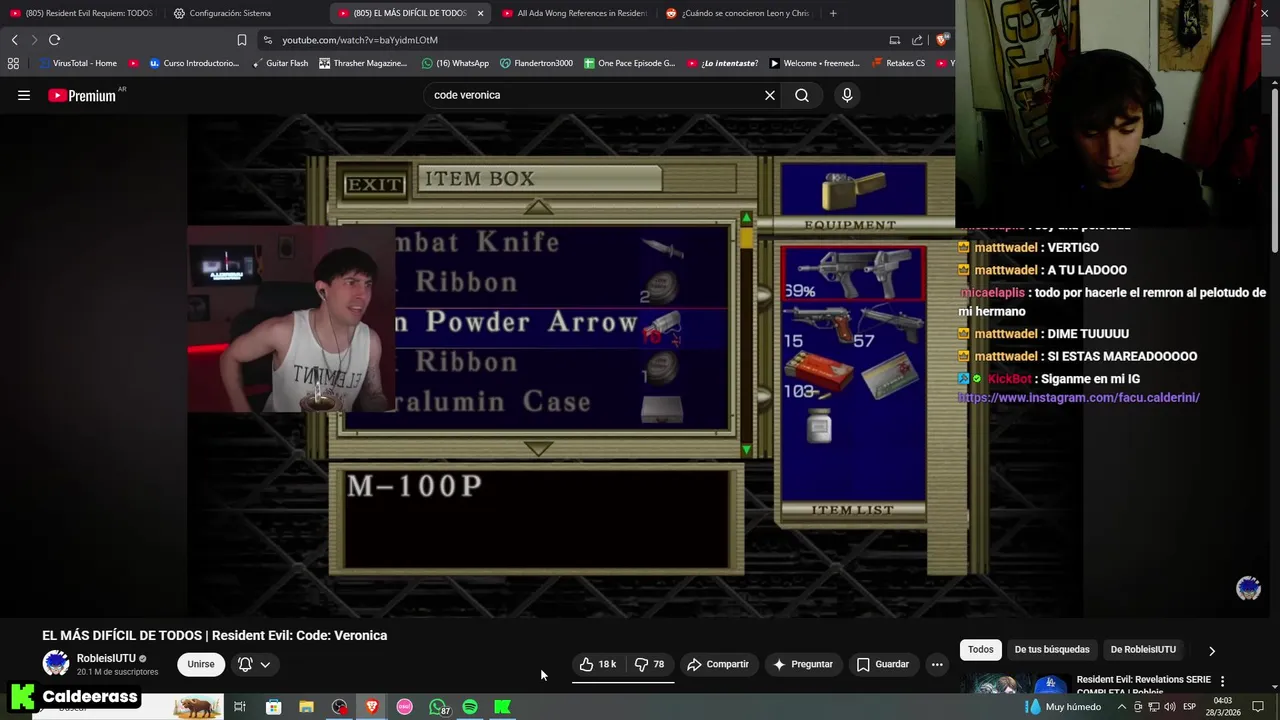The image size is (1280, 720).
Task: Click the Brave Shields lion icon
Action: tap(942, 40)
